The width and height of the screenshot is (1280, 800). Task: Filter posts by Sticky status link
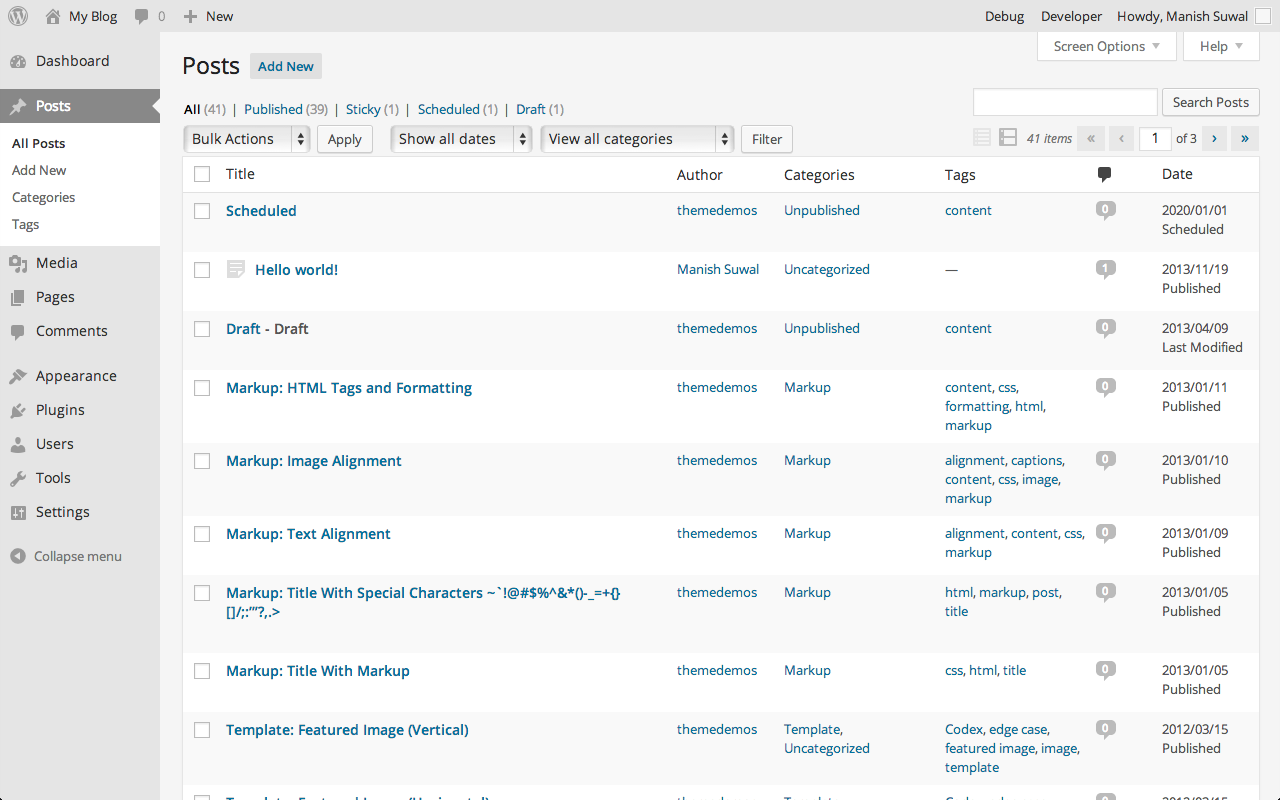coord(363,109)
